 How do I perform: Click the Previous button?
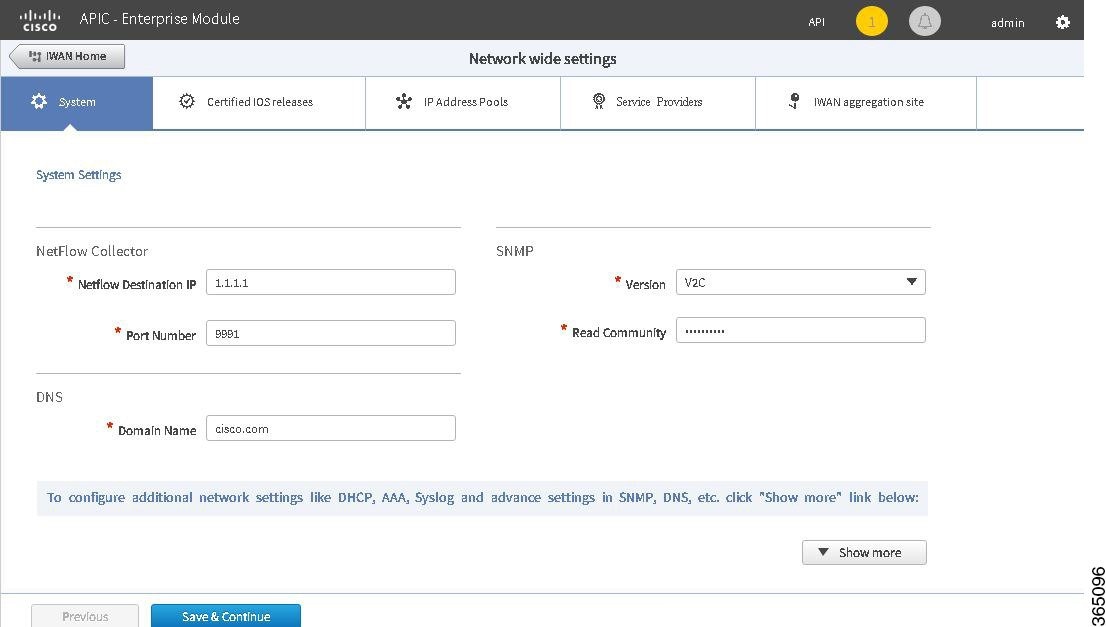pyautogui.click(x=85, y=616)
